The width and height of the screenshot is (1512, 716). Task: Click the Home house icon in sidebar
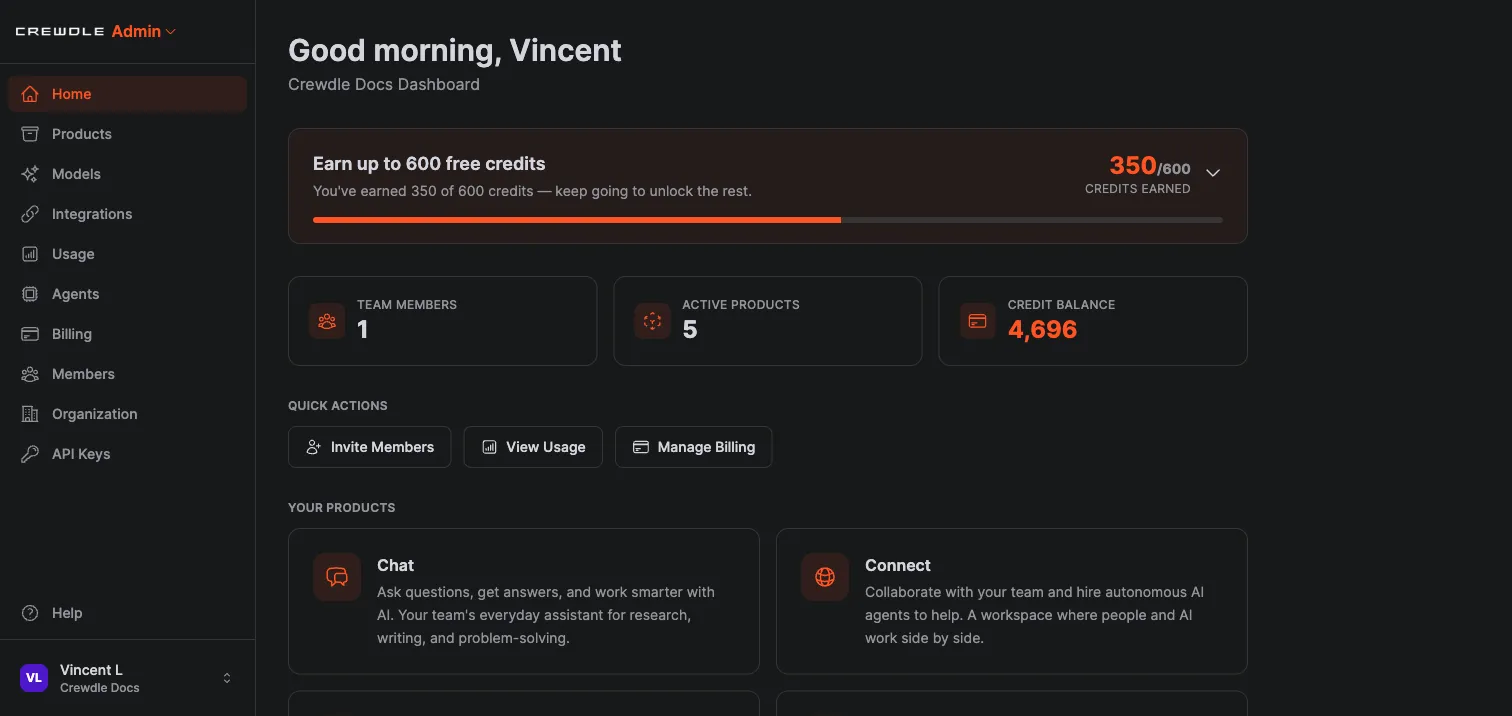[x=31, y=94]
